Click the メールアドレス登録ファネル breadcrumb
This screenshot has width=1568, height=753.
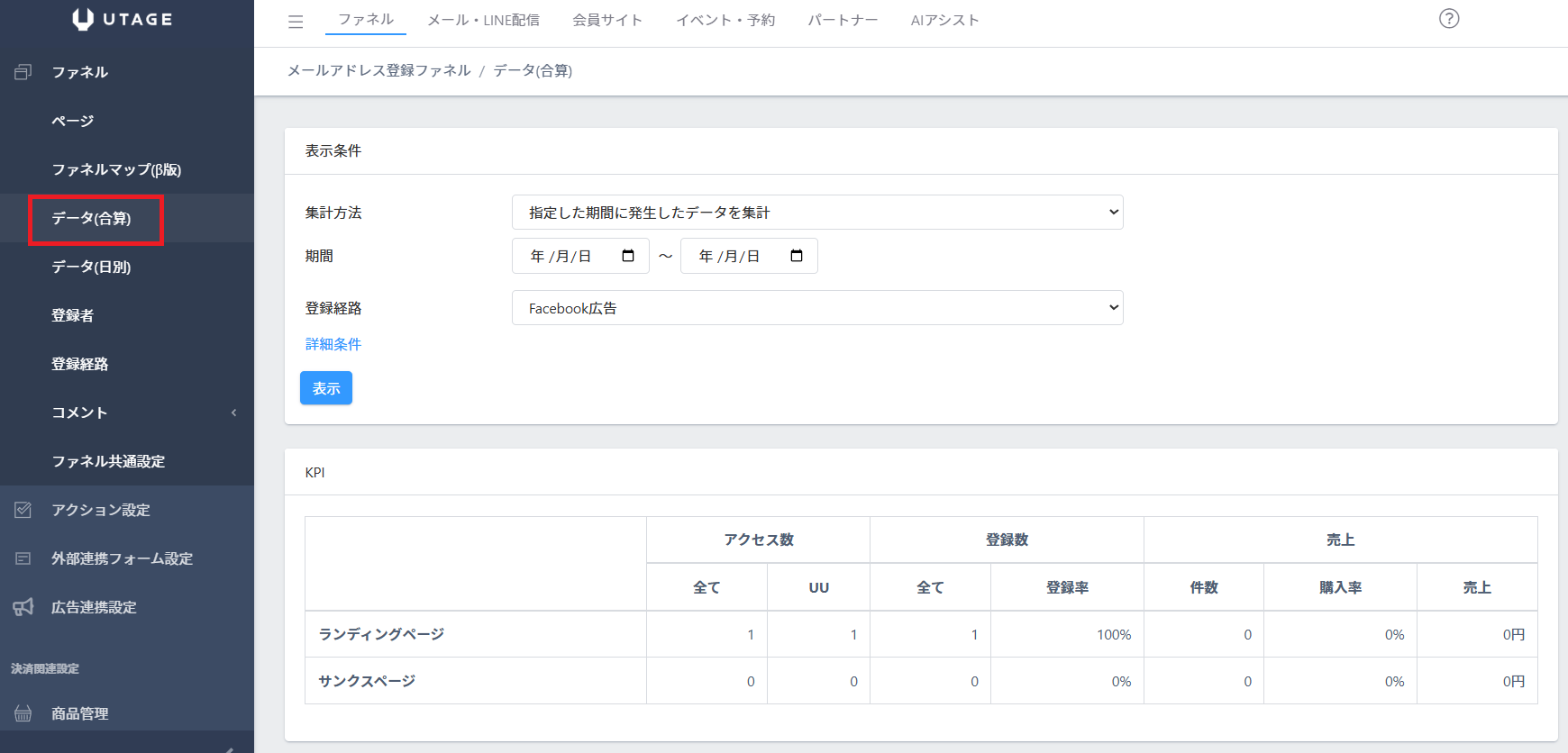(378, 70)
